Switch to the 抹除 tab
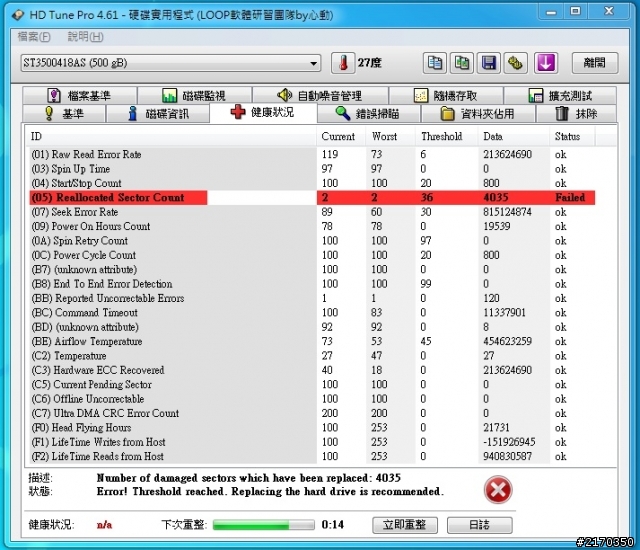 [x=576, y=113]
